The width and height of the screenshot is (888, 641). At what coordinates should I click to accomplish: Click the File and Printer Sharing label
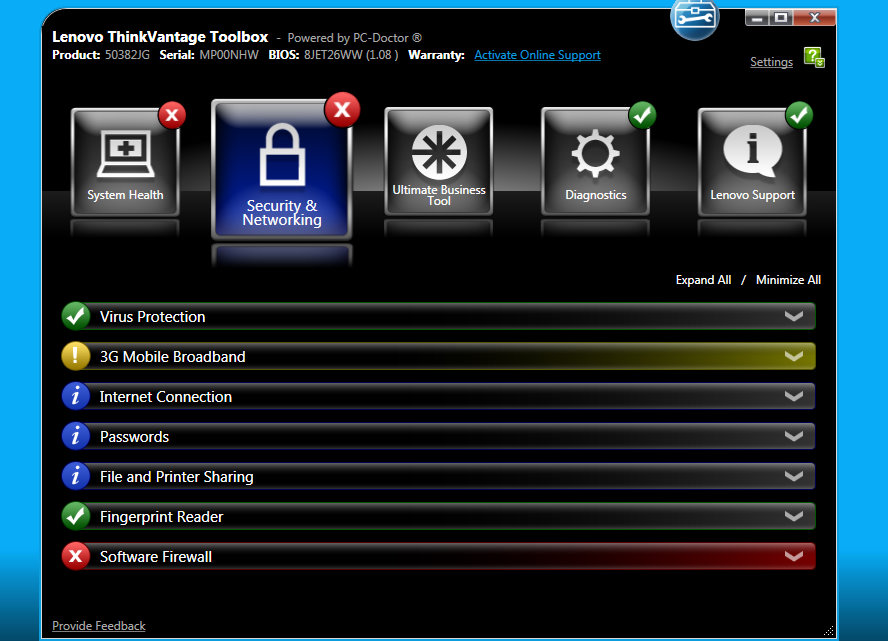tap(177, 477)
